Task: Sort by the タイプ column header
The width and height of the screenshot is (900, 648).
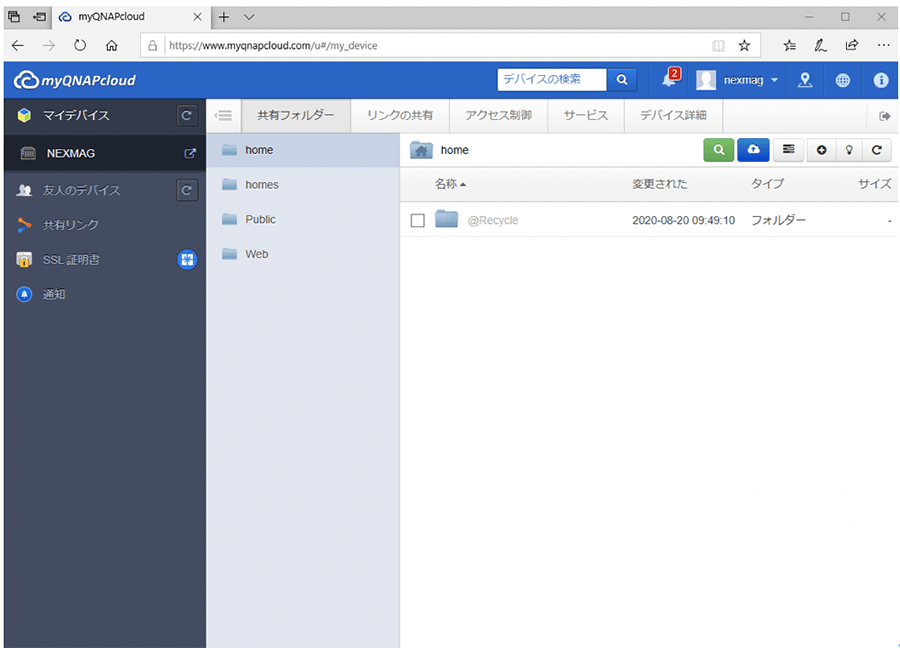Action: click(767, 184)
